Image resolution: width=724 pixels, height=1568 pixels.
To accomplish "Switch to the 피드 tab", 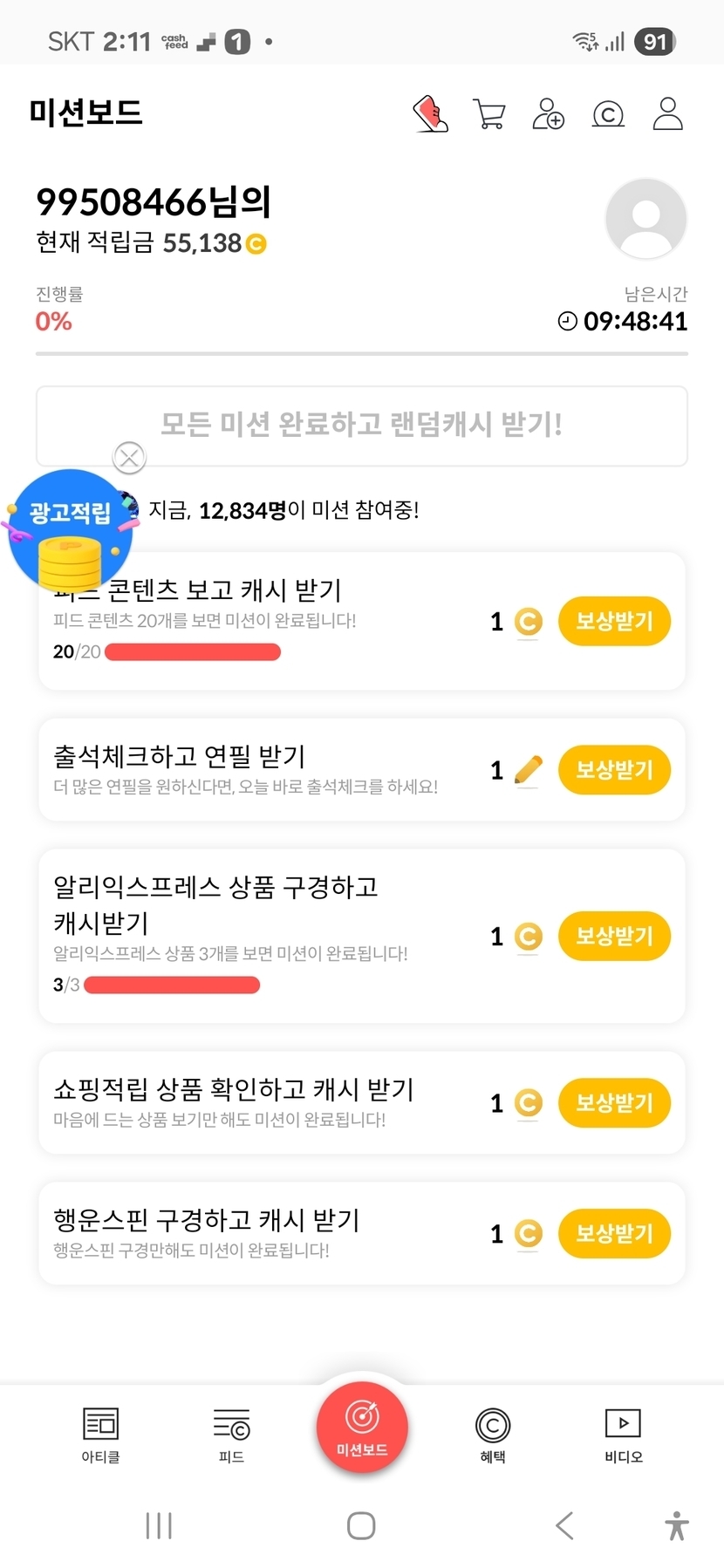I will 231,1435.
